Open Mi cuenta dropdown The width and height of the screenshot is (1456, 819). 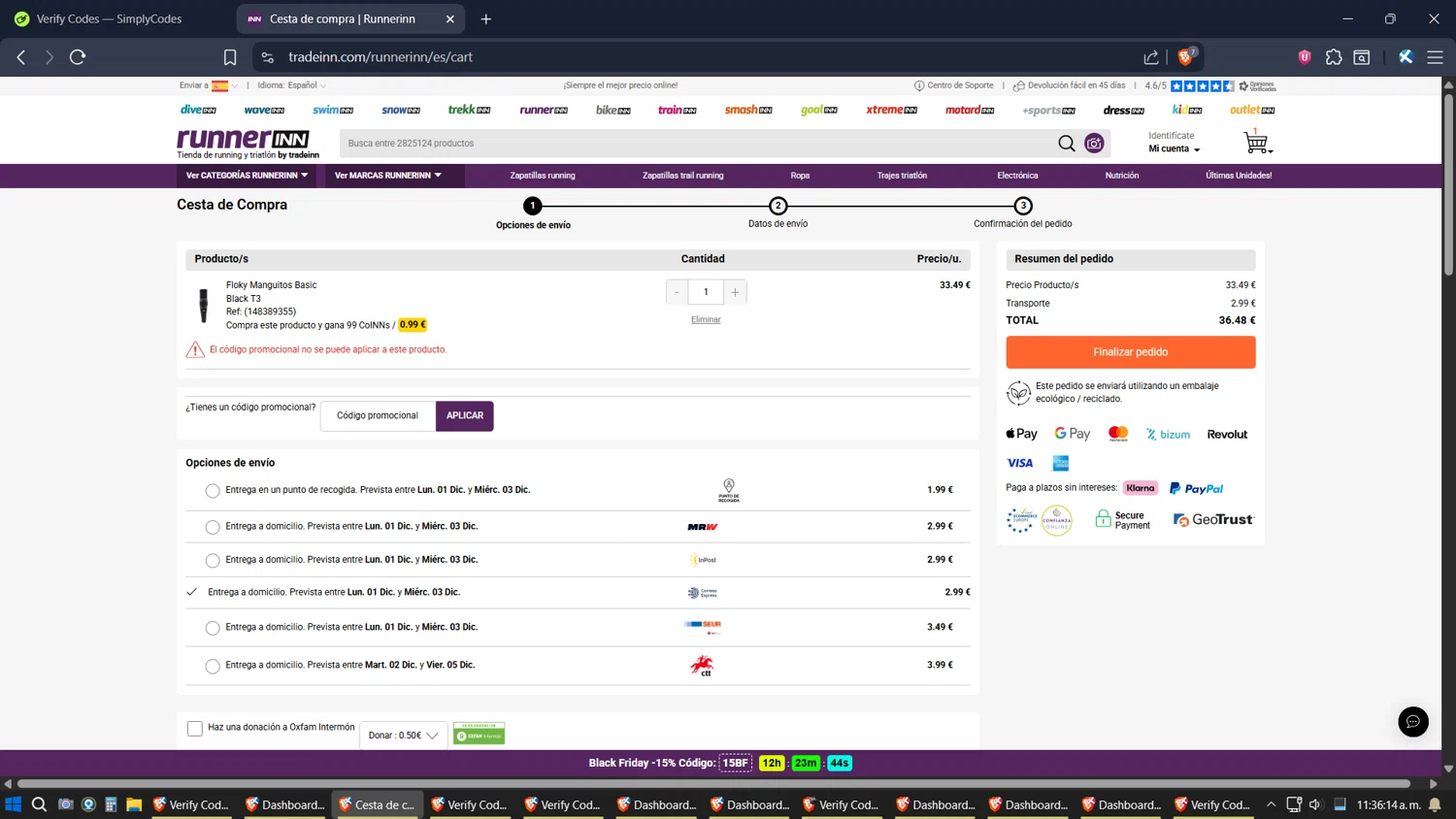1175,149
